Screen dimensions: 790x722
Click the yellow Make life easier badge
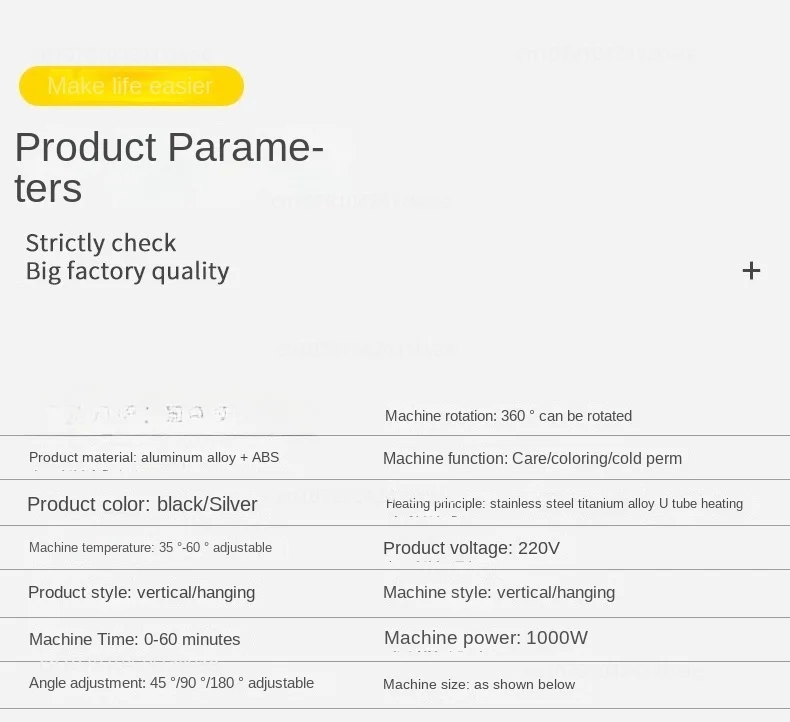pyautogui.click(x=131, y=86)
